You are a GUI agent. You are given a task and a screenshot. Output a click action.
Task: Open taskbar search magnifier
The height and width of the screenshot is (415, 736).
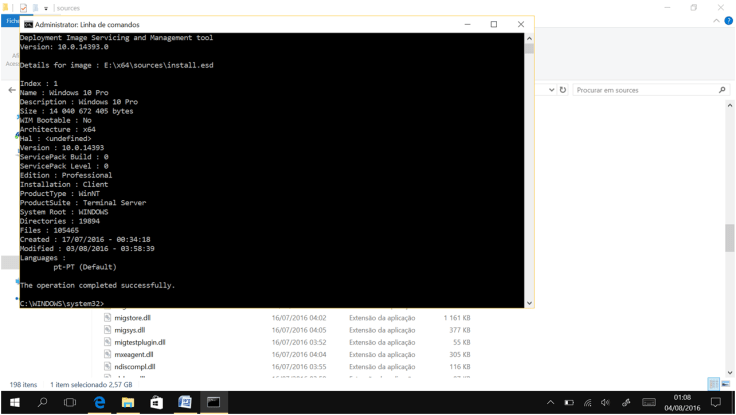click(x=42, y=402)
